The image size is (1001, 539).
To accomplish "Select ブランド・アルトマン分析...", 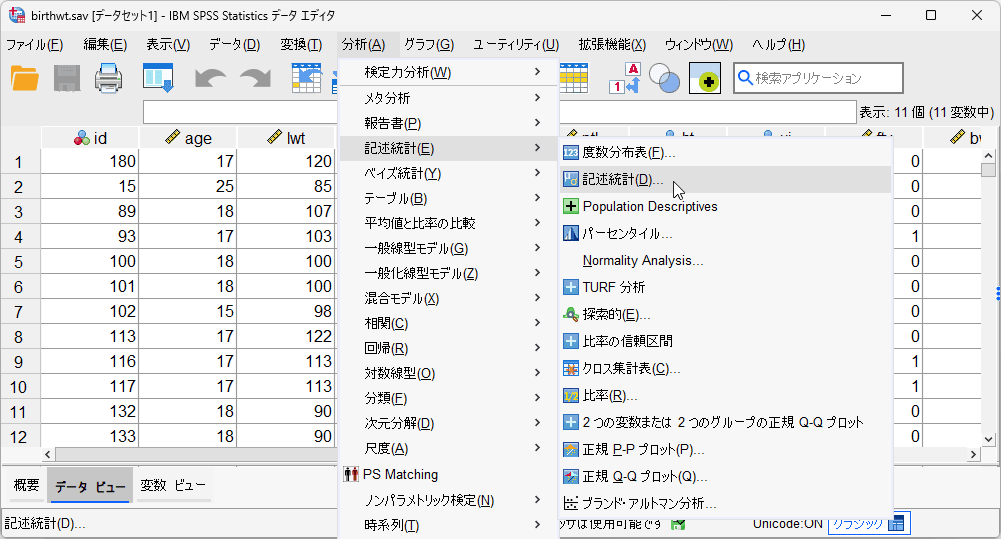I will pyautogui.click(x=725, y=503).
